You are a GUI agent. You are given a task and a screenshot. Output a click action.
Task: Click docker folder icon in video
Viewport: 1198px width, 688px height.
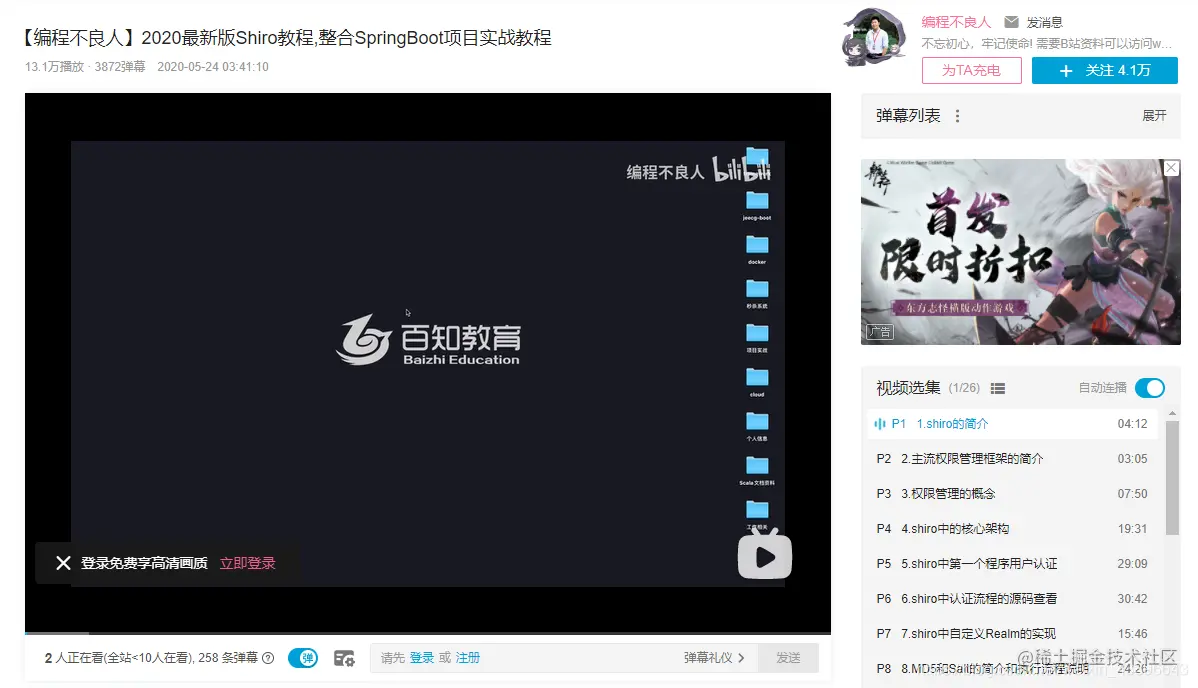pos(757,245)
